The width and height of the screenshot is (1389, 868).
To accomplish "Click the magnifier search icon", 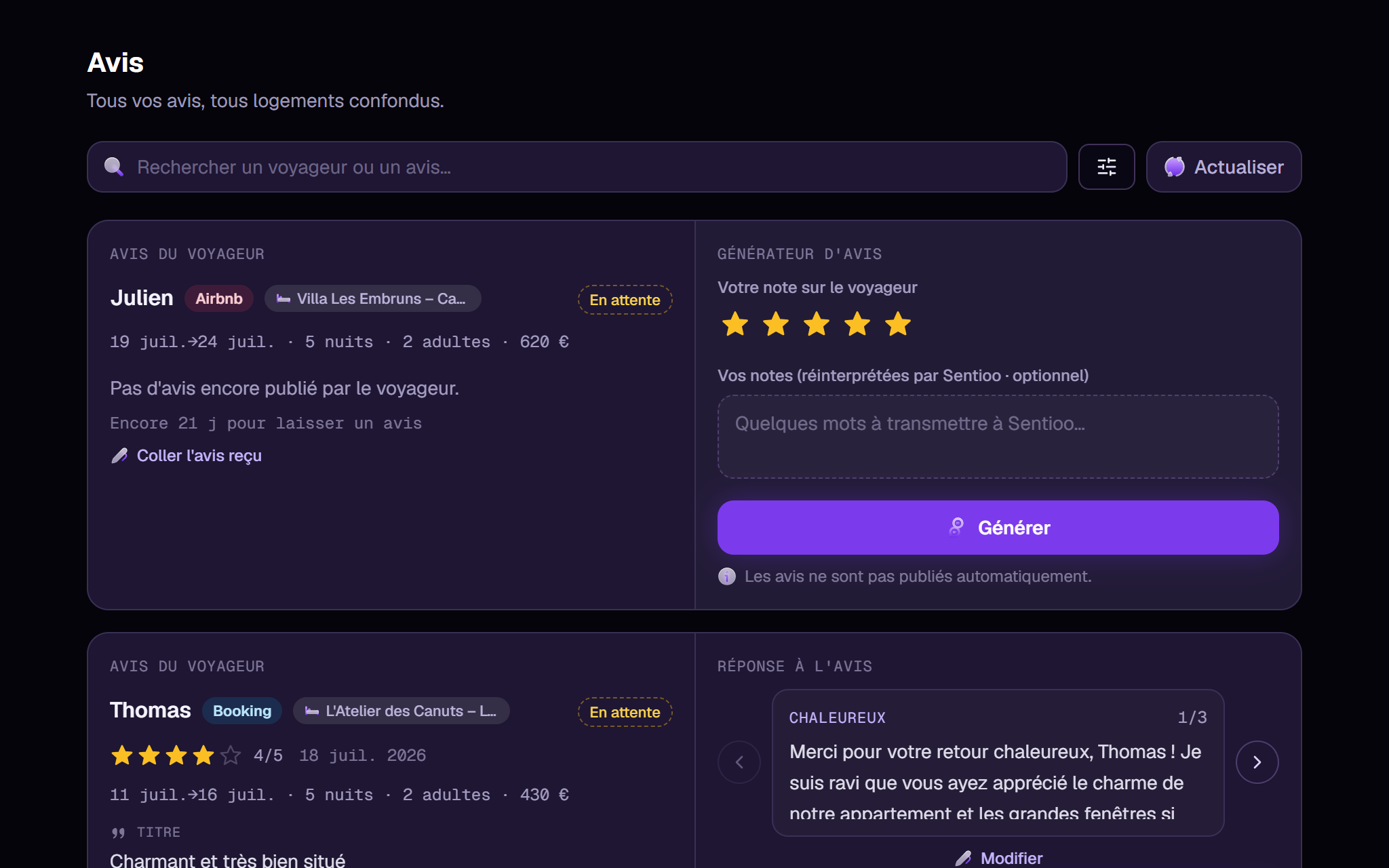I will [x=114, y=167].
